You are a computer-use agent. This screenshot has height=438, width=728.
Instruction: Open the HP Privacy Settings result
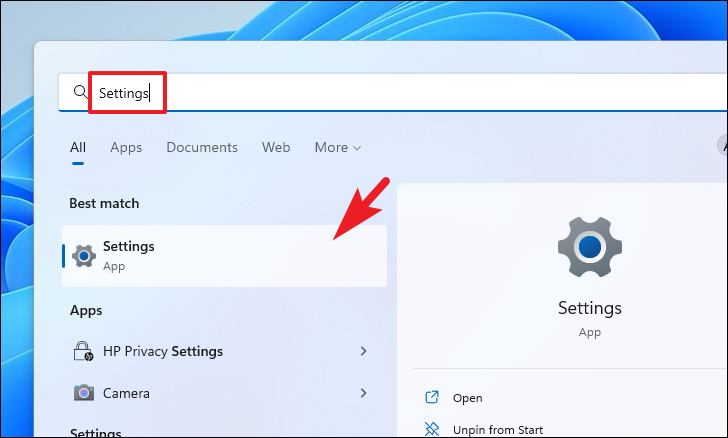224,351
